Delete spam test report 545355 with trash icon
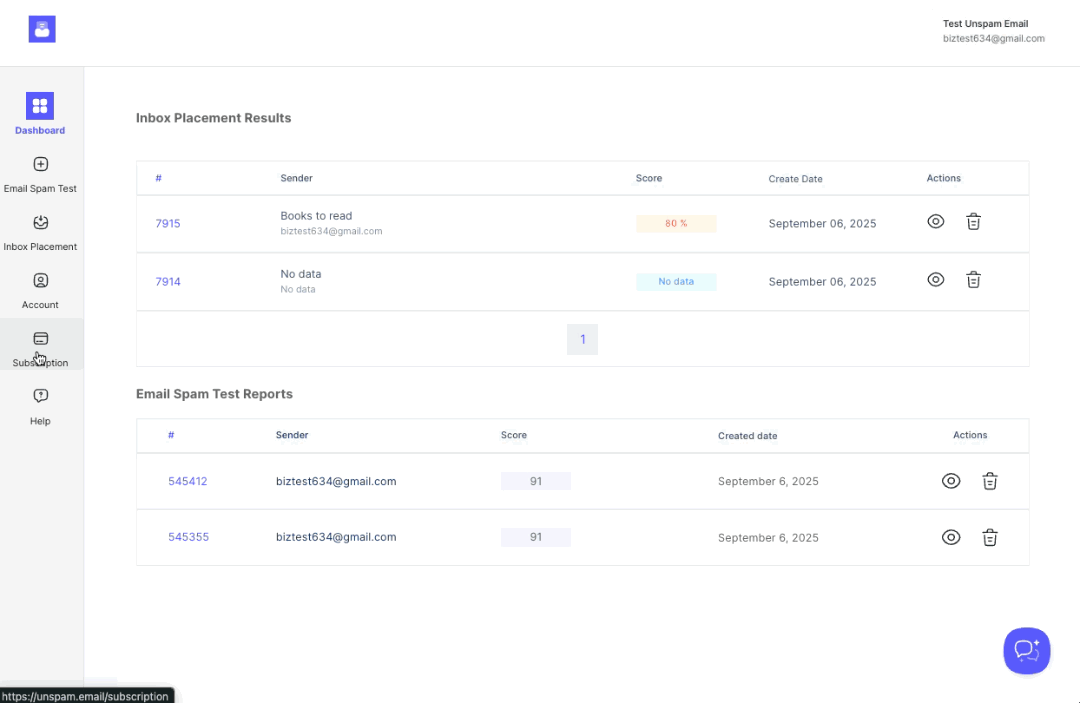This screenshot has width=1080, height=703. [990, 538]
